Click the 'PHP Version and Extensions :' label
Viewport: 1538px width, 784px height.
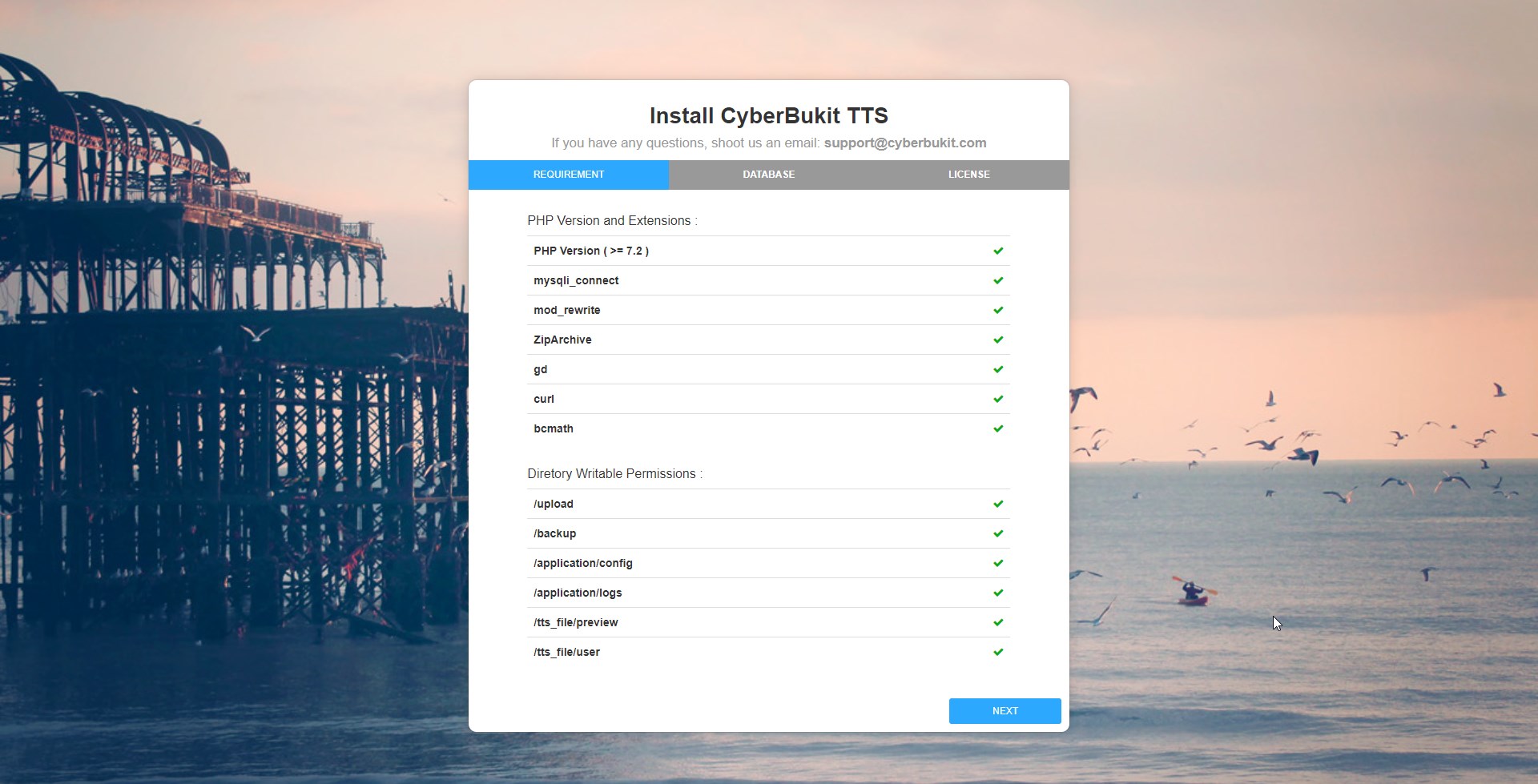click(612, 220)
